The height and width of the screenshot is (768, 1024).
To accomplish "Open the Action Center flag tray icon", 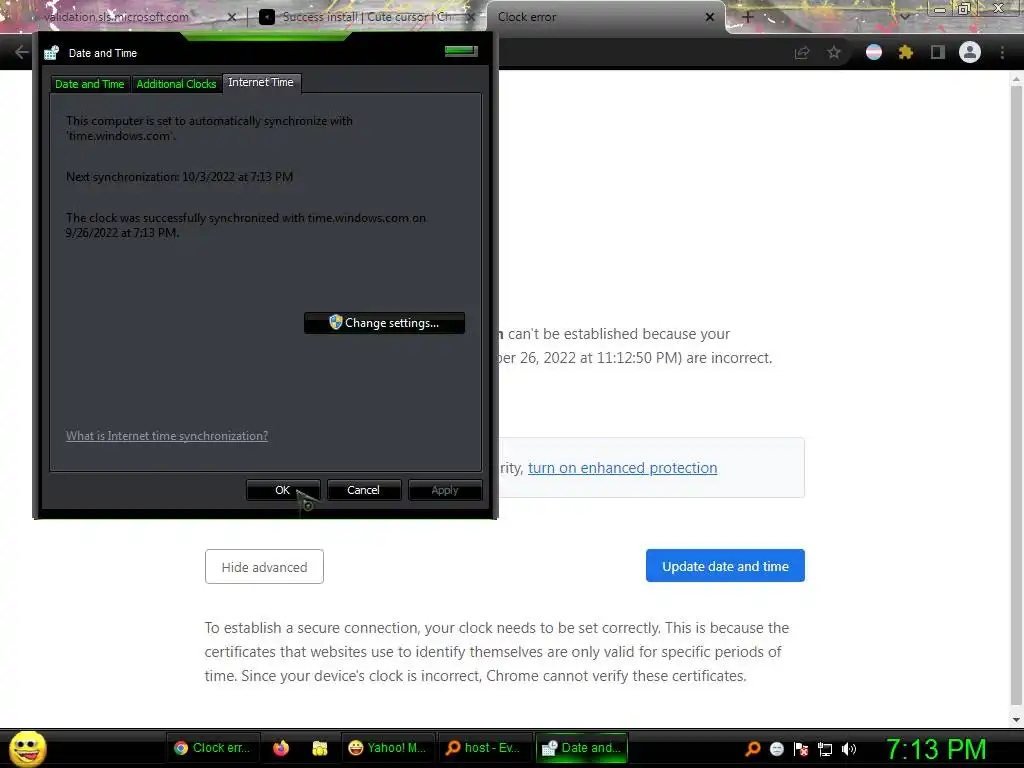I will point(801,749).
